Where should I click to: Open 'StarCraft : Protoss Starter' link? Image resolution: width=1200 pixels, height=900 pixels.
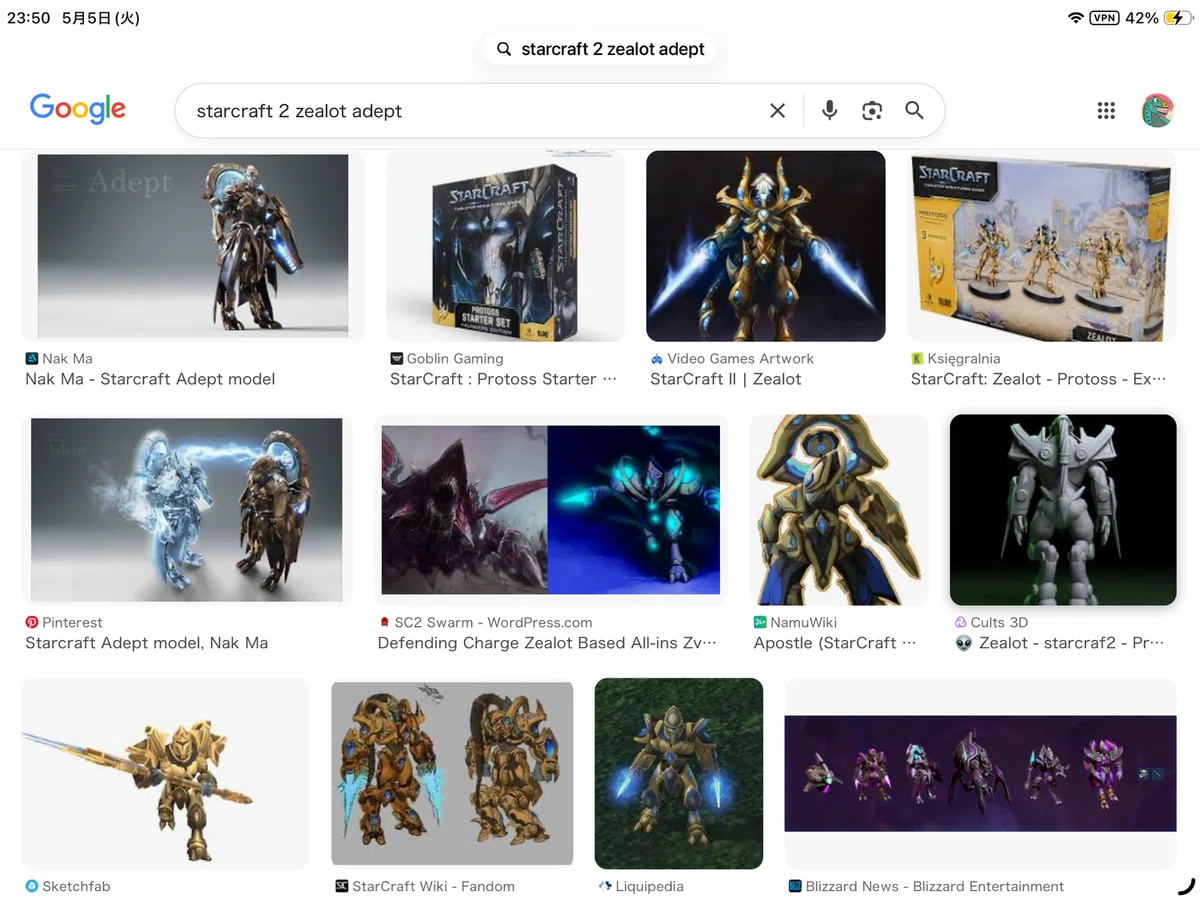click(x=503, y=379)
